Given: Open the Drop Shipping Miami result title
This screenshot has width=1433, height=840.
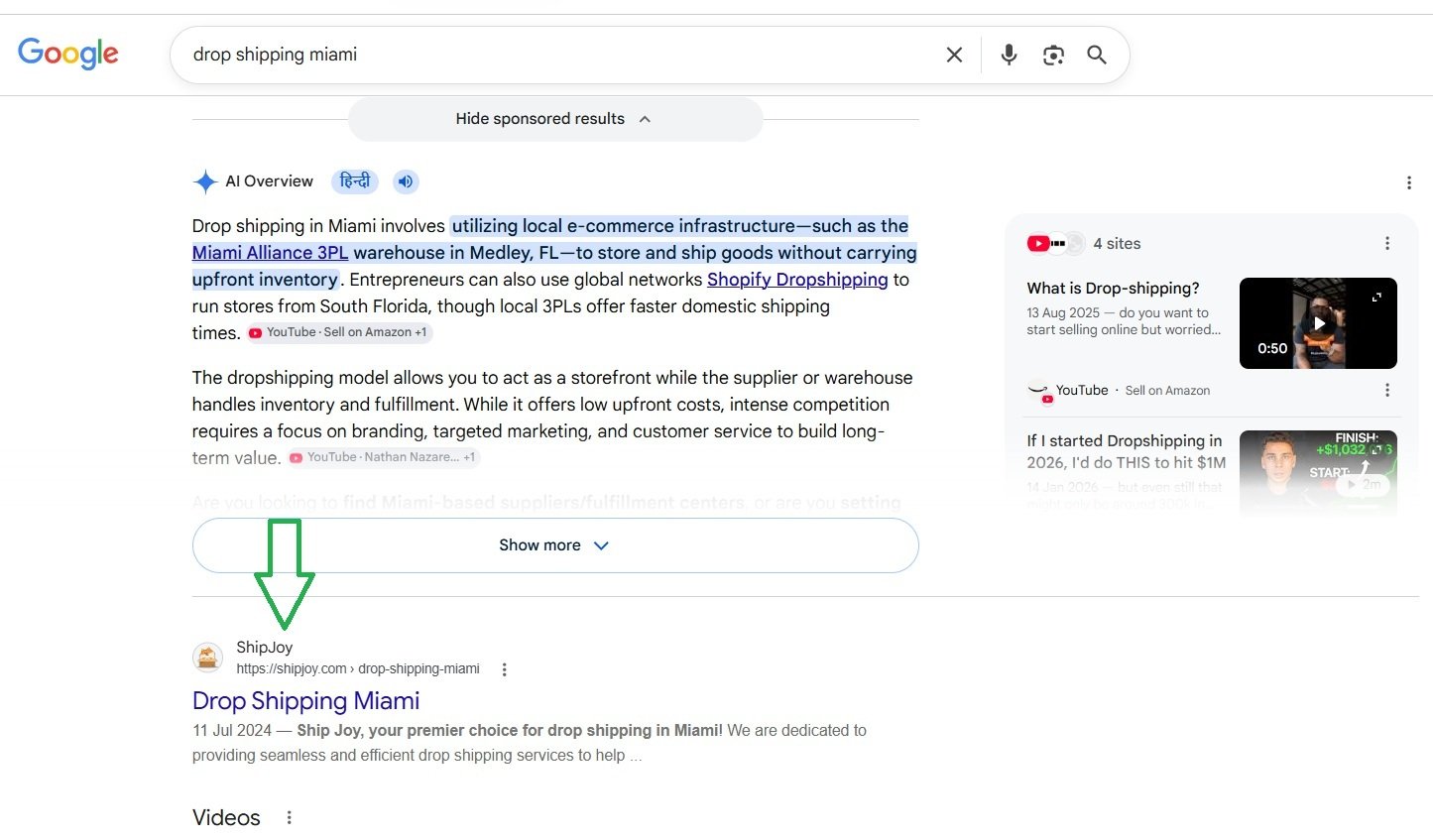Looking at the screenshot, I should [x=305, y=701].
